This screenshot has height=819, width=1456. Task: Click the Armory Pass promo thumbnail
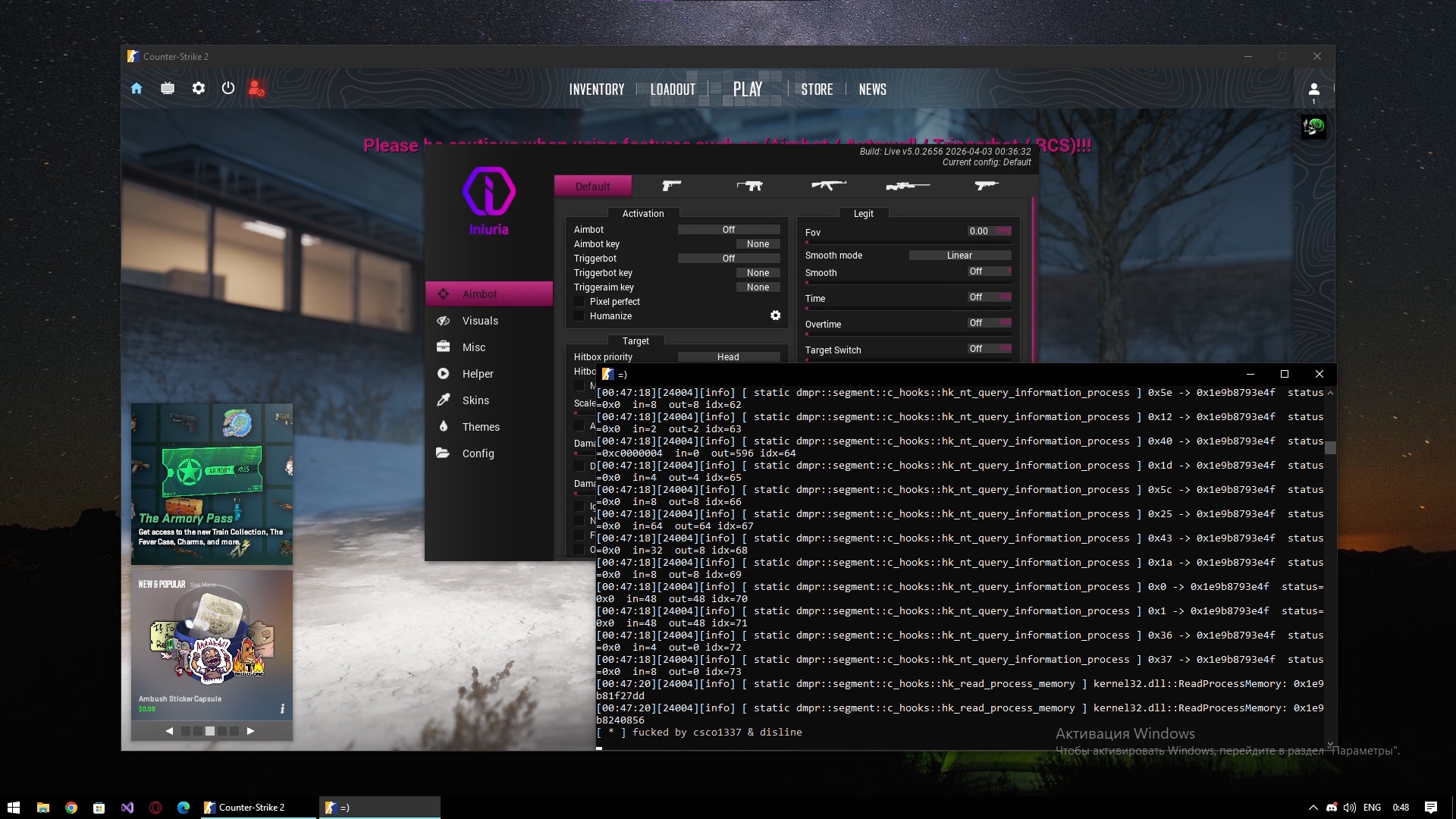tap(212, 484)
